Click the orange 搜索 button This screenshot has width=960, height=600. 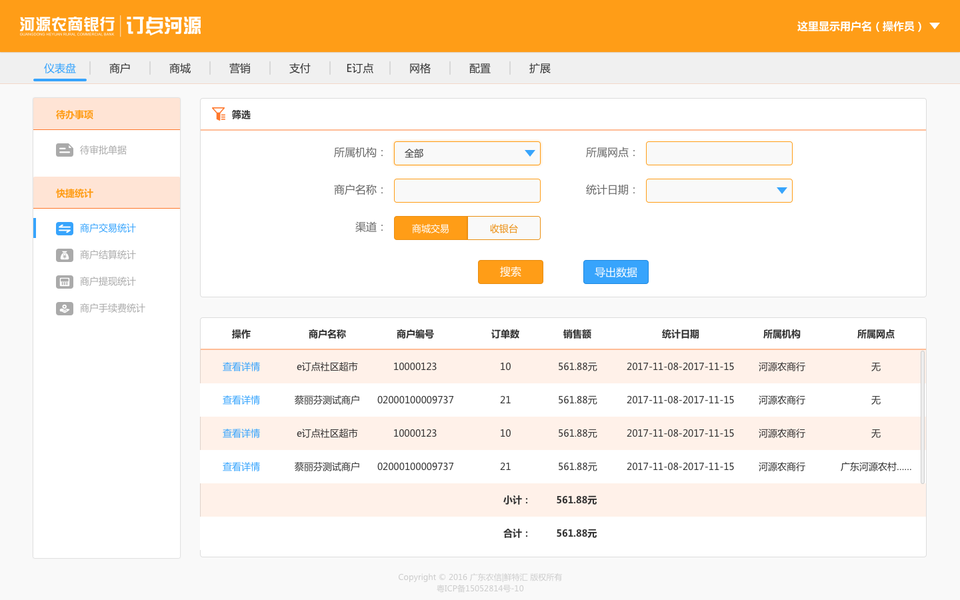[510, 272]
